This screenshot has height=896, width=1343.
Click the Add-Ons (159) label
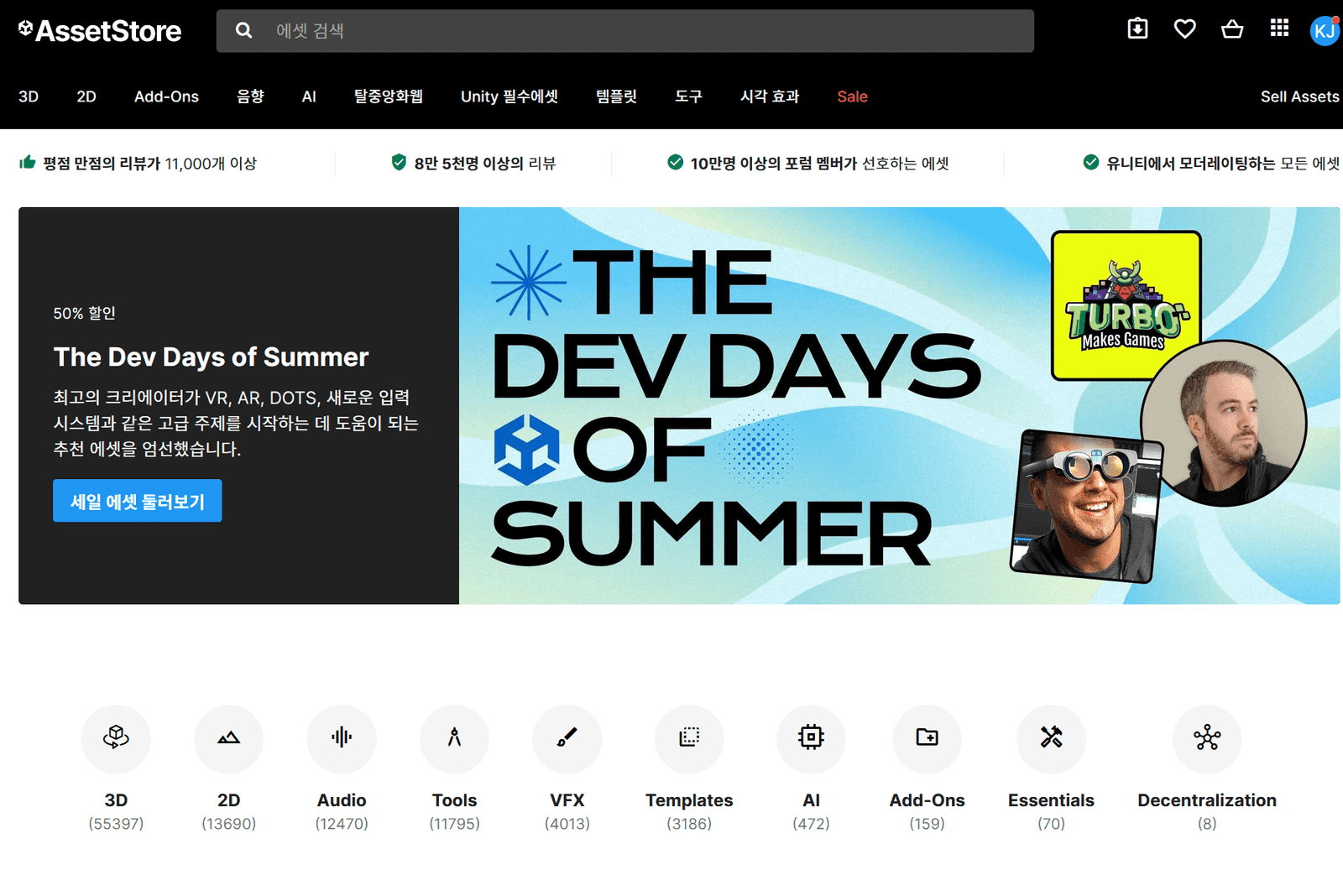[927, 811]
